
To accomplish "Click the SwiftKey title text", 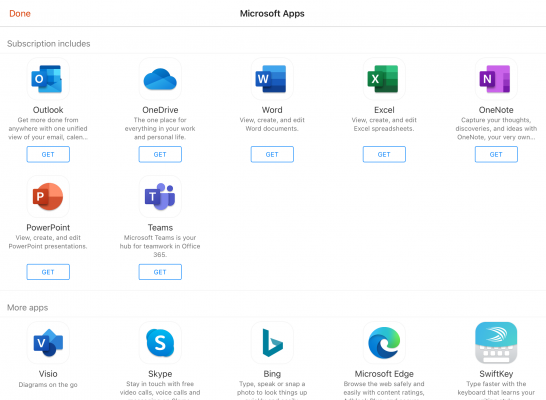I will coord(496,374).
